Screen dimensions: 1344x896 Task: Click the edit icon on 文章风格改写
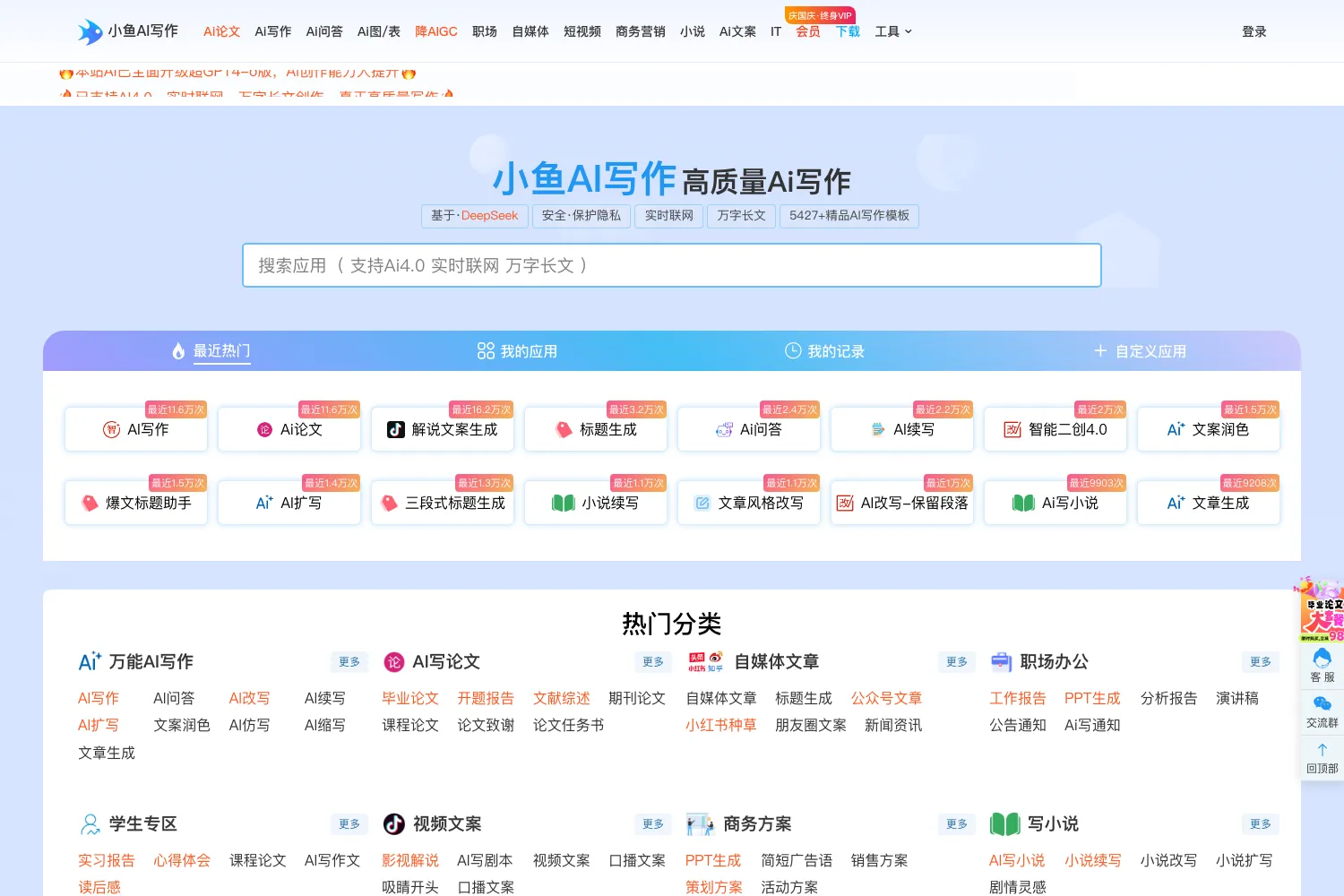tap(702, 504)
